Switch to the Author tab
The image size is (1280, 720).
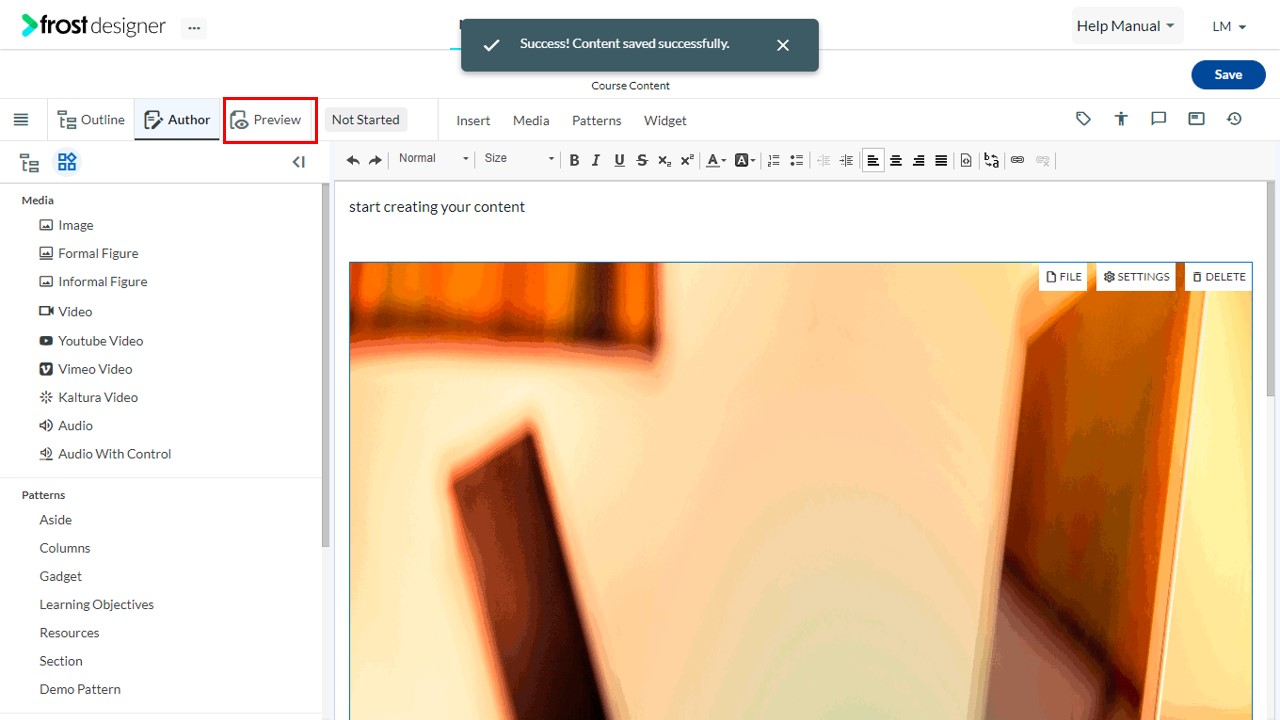click(x=177, y=120)
